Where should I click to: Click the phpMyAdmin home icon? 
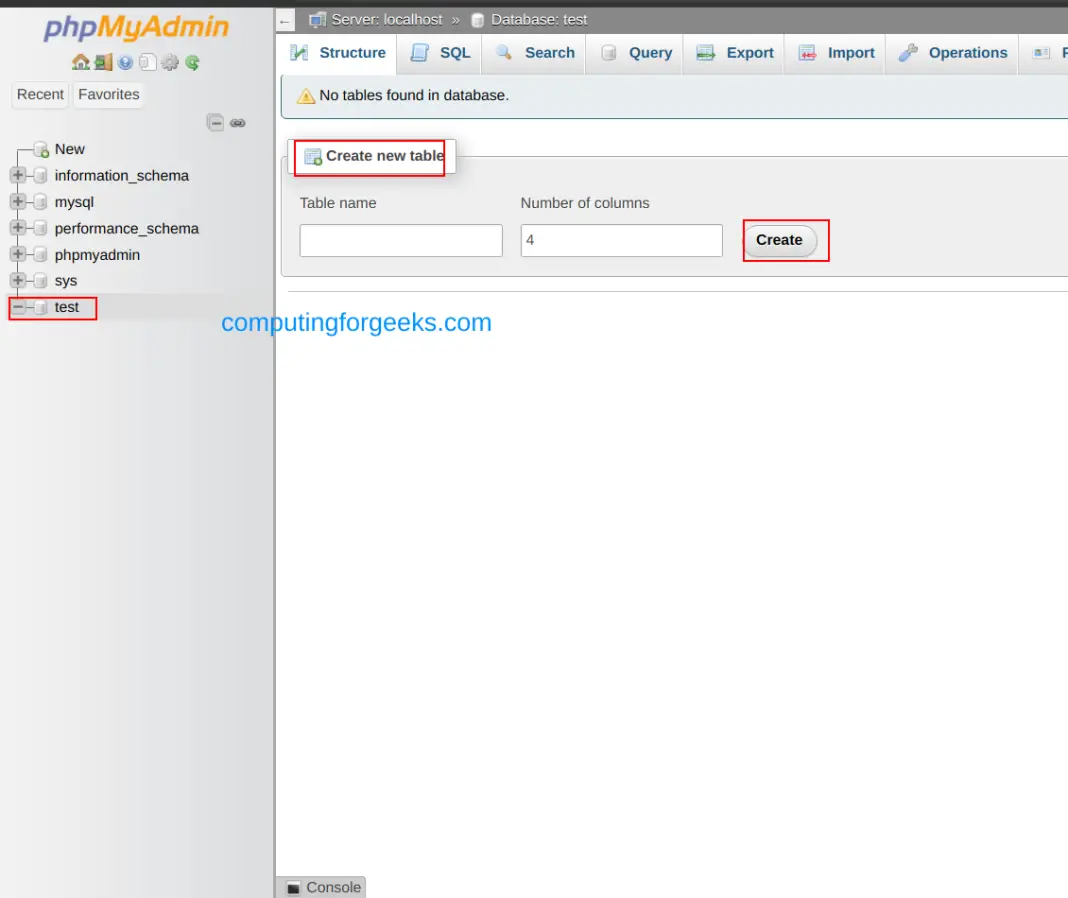click(81, 62)
